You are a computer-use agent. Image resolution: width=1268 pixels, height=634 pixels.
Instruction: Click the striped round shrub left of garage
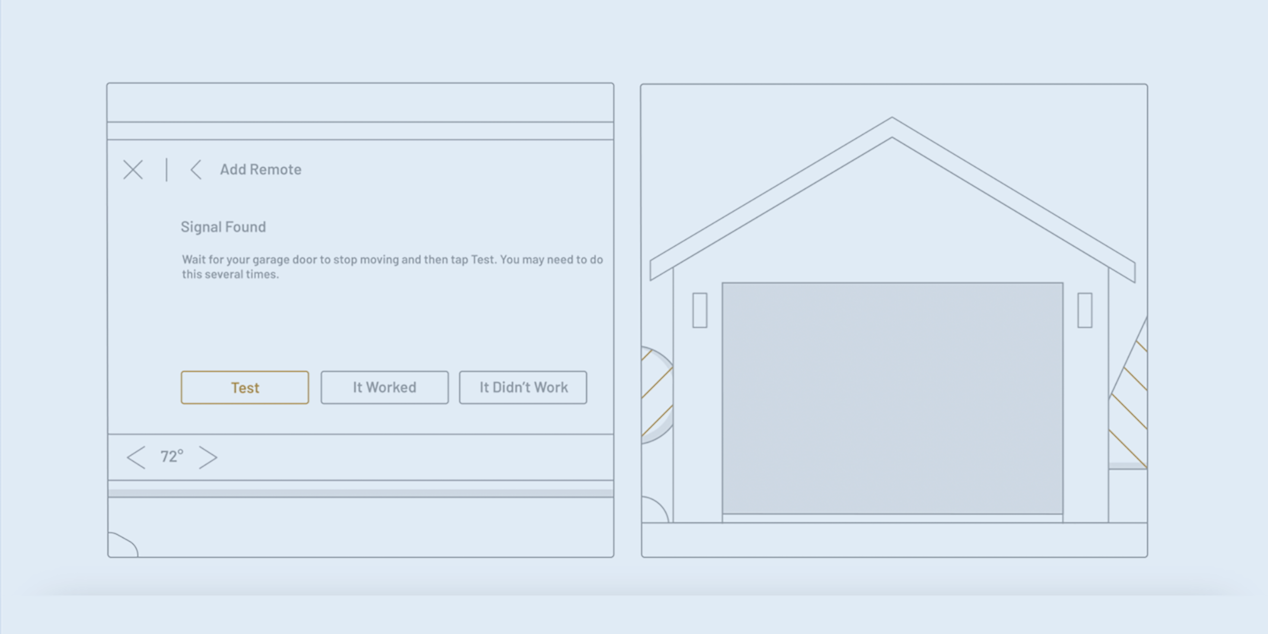[x=656, y=395]
